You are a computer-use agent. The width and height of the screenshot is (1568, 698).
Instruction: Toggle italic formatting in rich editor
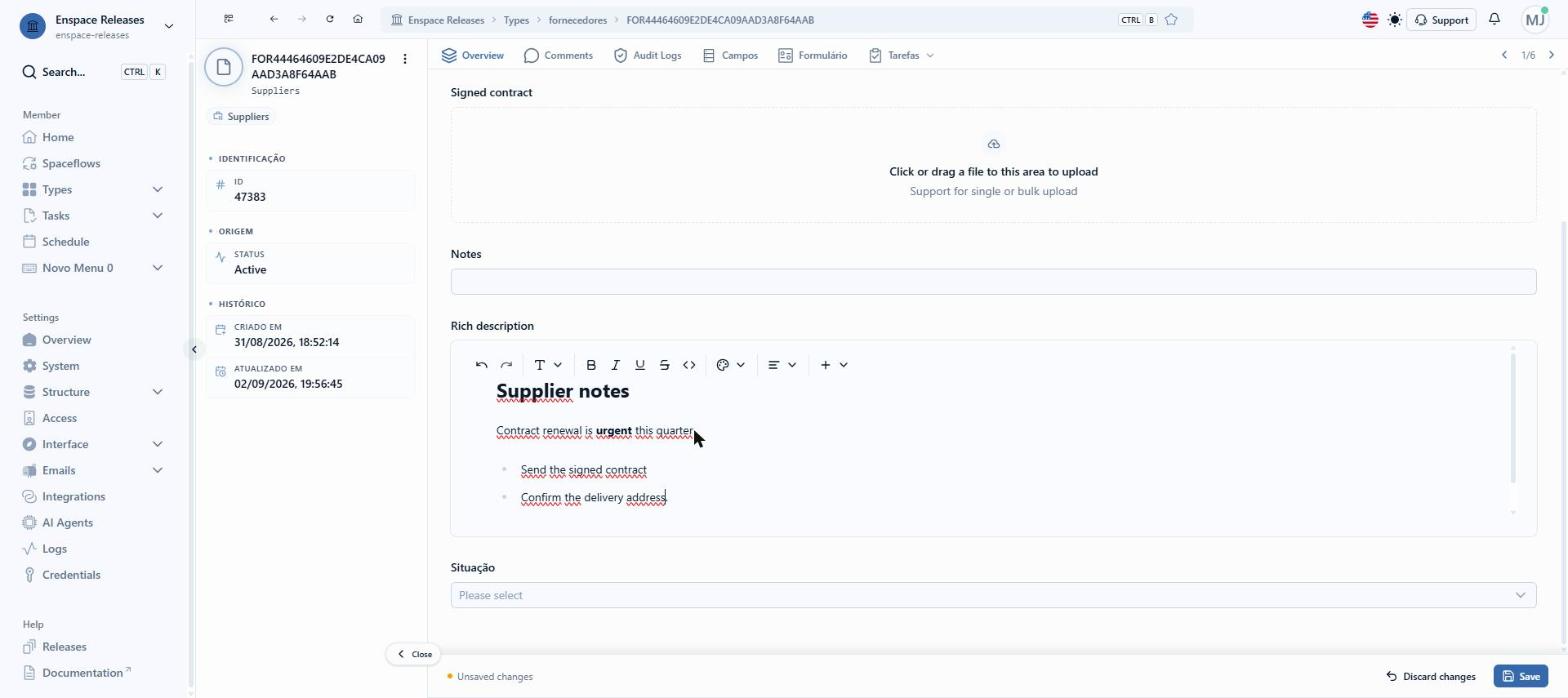(616, 365)
